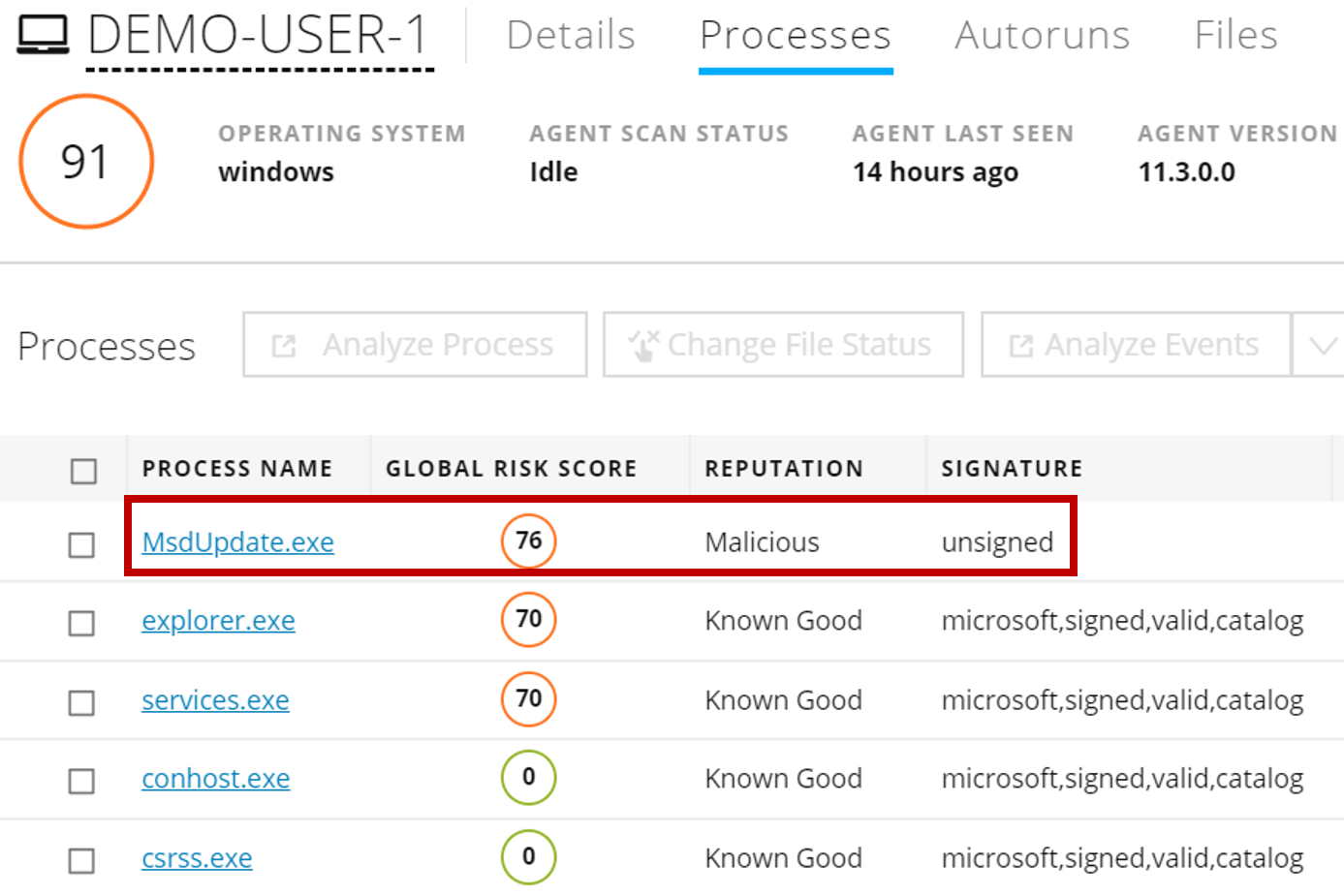Open the MsdUpdate.exe process link
The image size is (1344, 896).
pyautogui.click(x=237, y=542)
